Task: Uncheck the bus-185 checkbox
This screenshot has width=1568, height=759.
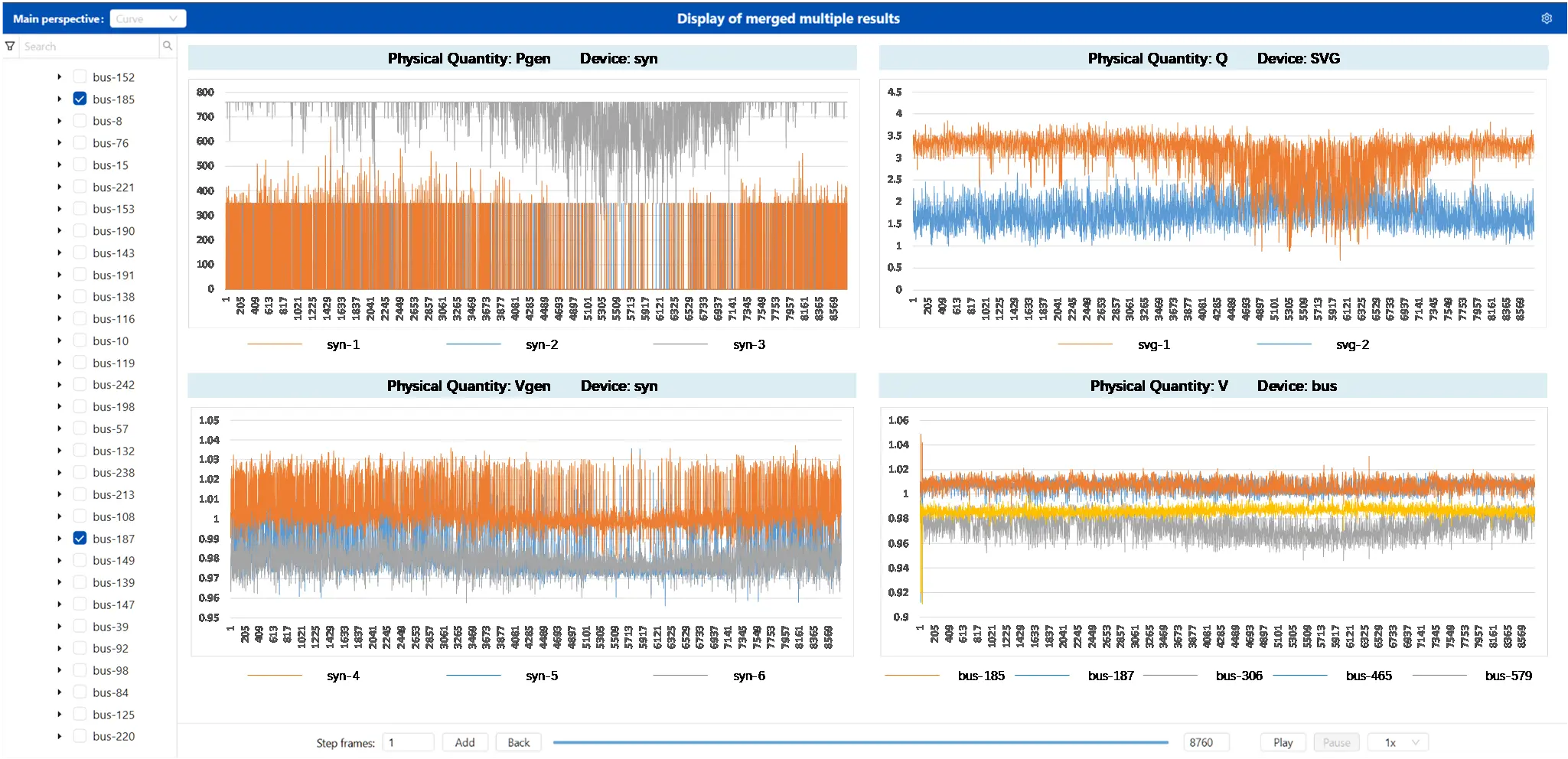Action: [x=80, y=99]
